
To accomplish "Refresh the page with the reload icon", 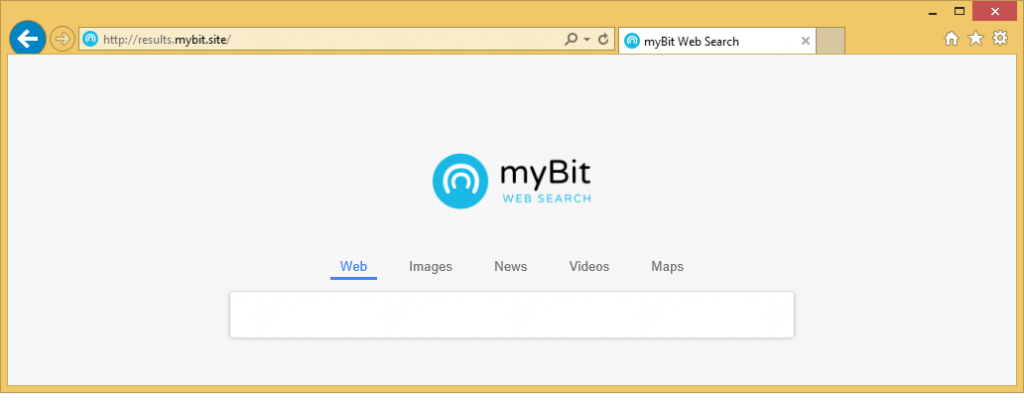I will point(603,40).
